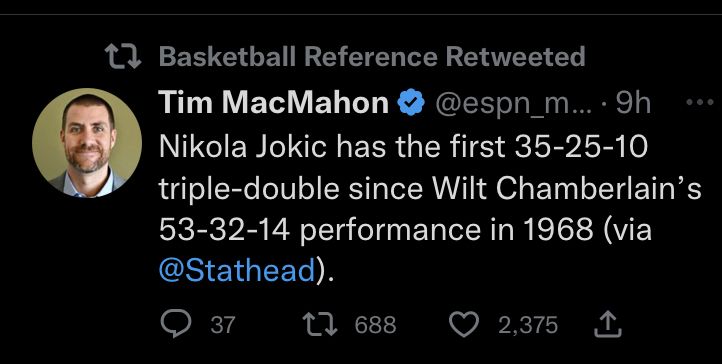Viewport: 722px width, 364px height.
Task: Open the share icon after 2,375
Action: (608, 324)
